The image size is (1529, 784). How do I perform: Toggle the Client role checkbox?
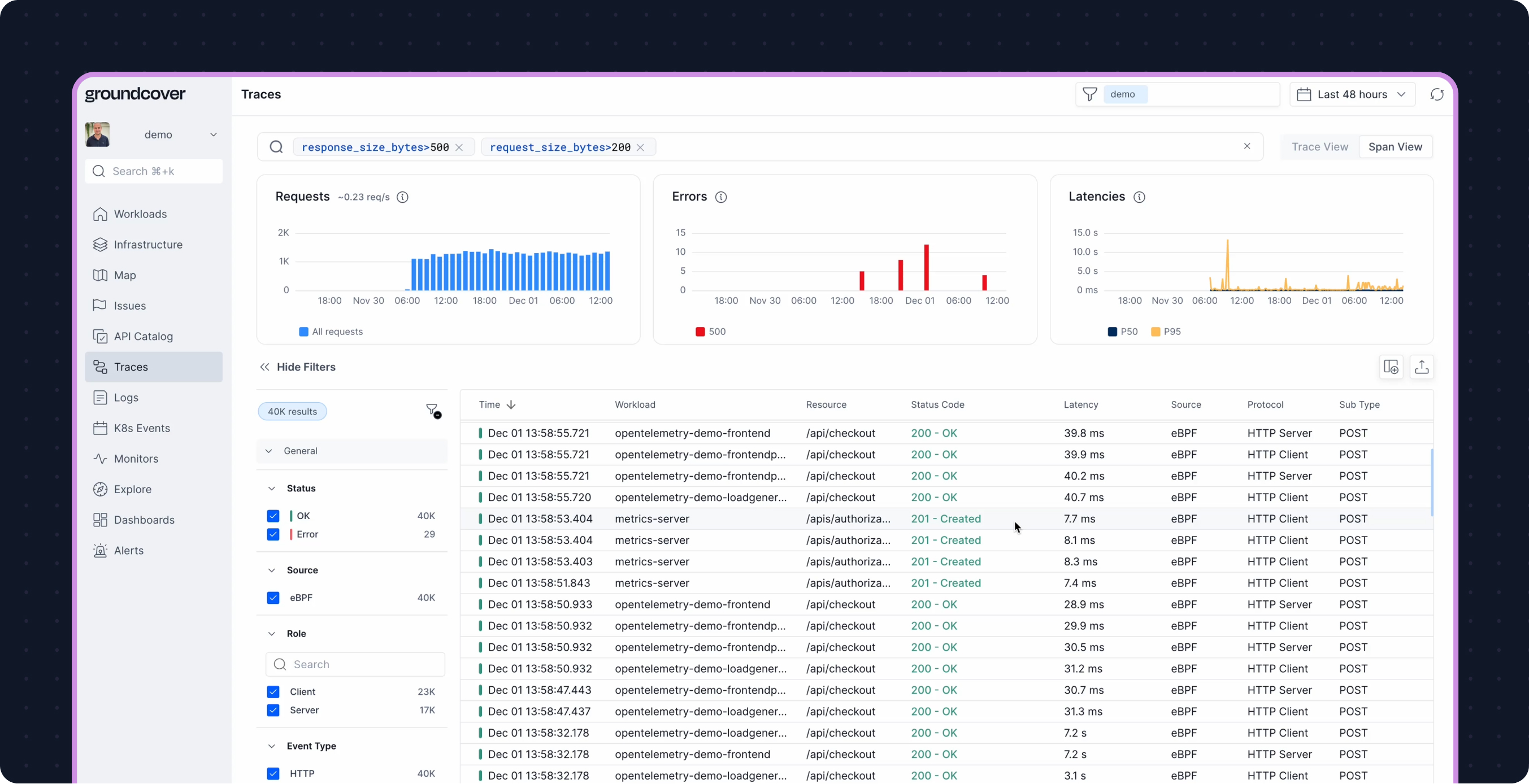tap(273, 691)
